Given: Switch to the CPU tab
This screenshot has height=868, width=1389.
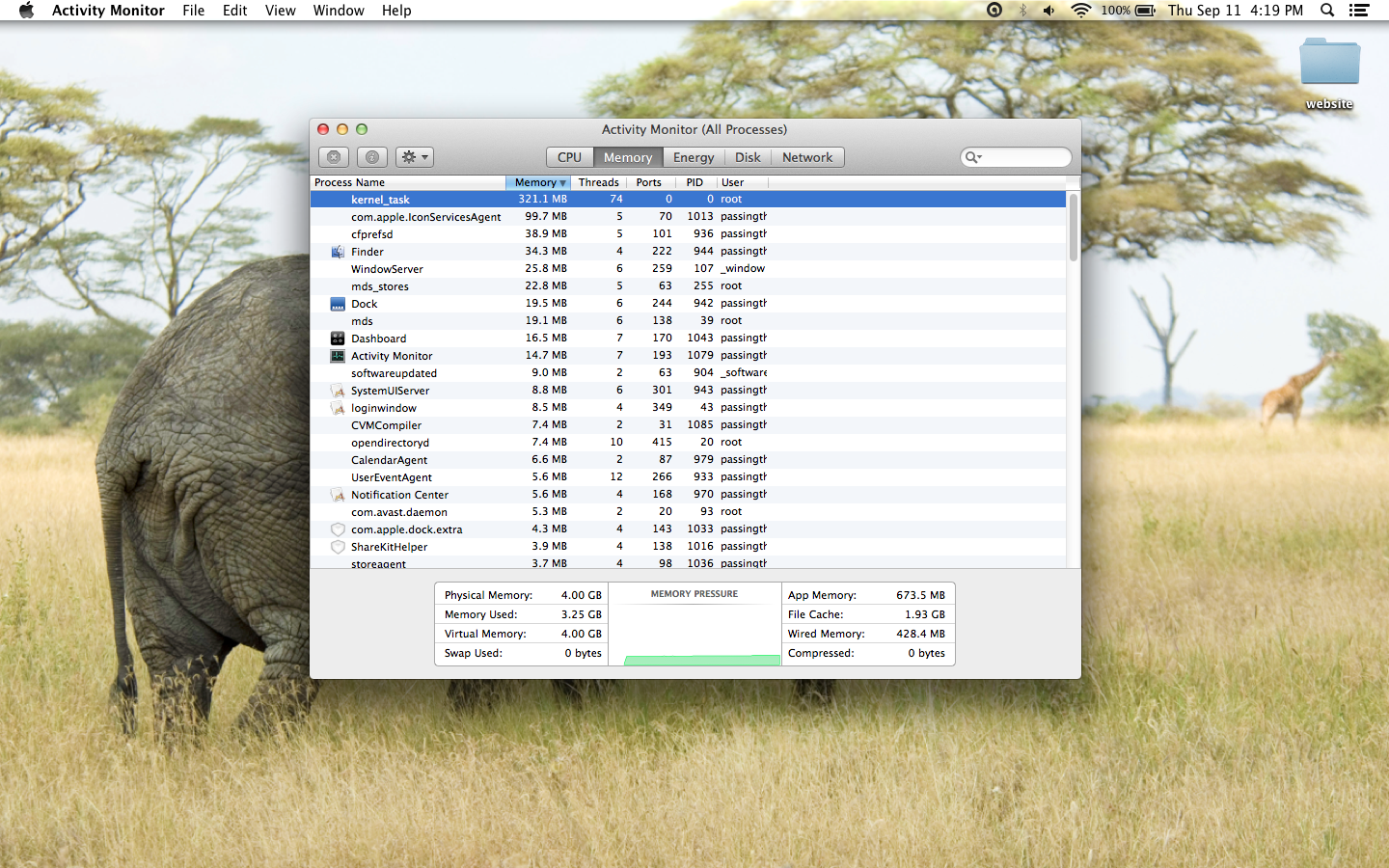Looking at the screenshot, I should [569, 157].
